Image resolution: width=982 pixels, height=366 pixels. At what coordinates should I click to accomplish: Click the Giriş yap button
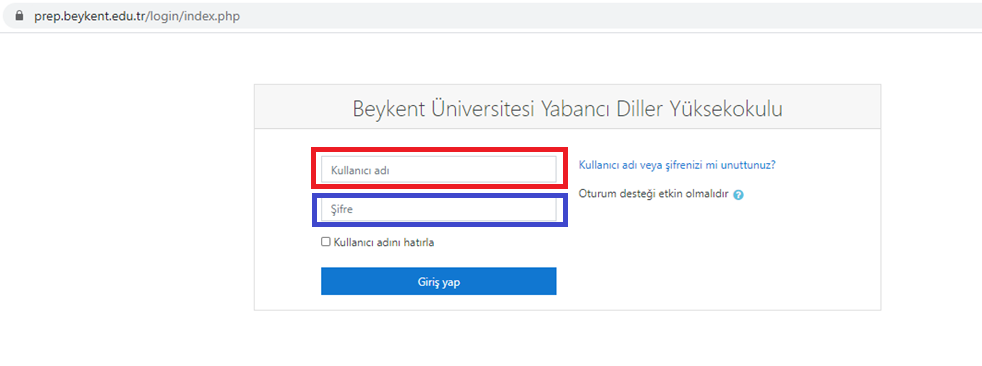(438, 281)
